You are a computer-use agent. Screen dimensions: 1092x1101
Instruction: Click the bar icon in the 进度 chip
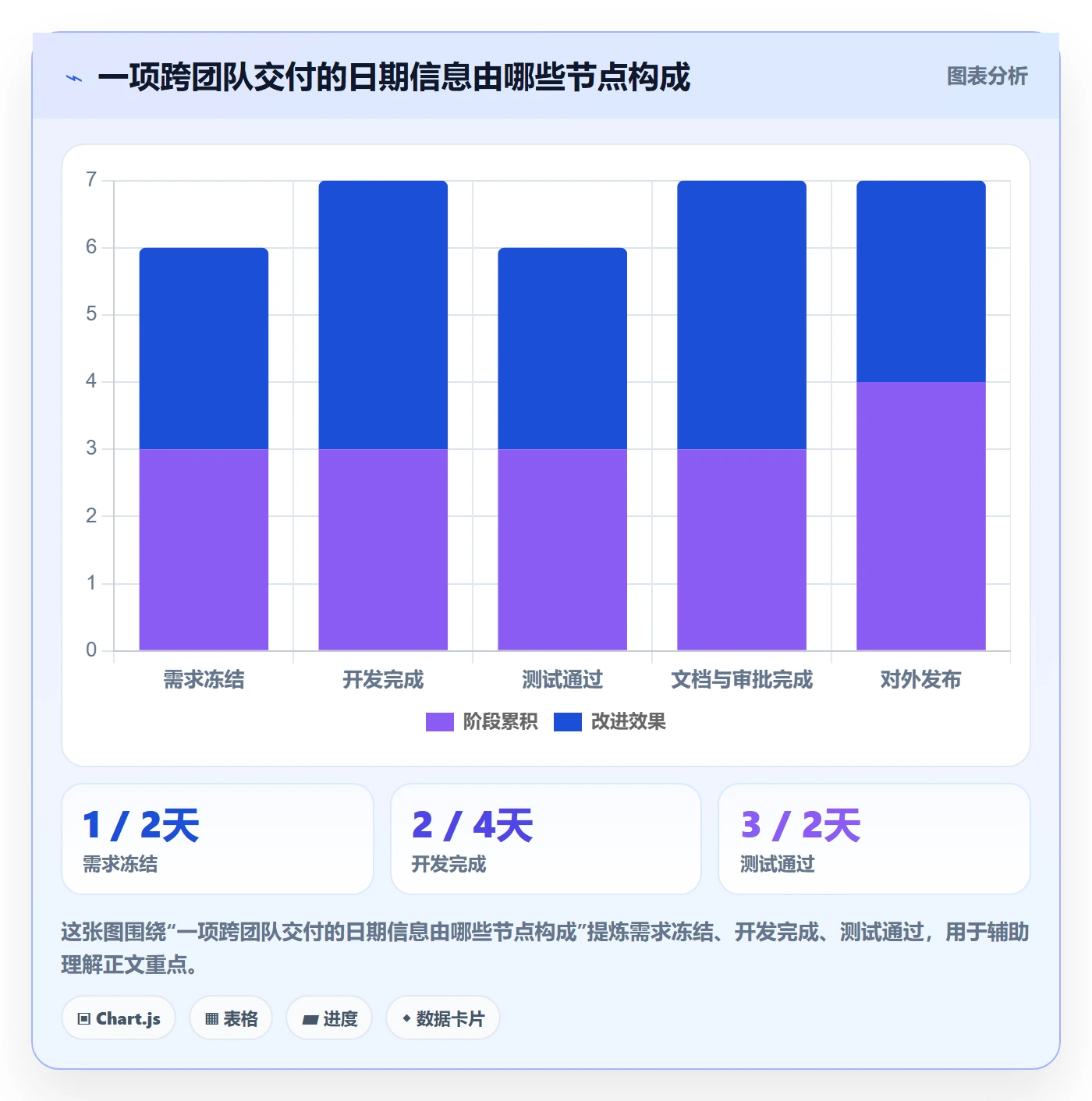point(310,1020)
